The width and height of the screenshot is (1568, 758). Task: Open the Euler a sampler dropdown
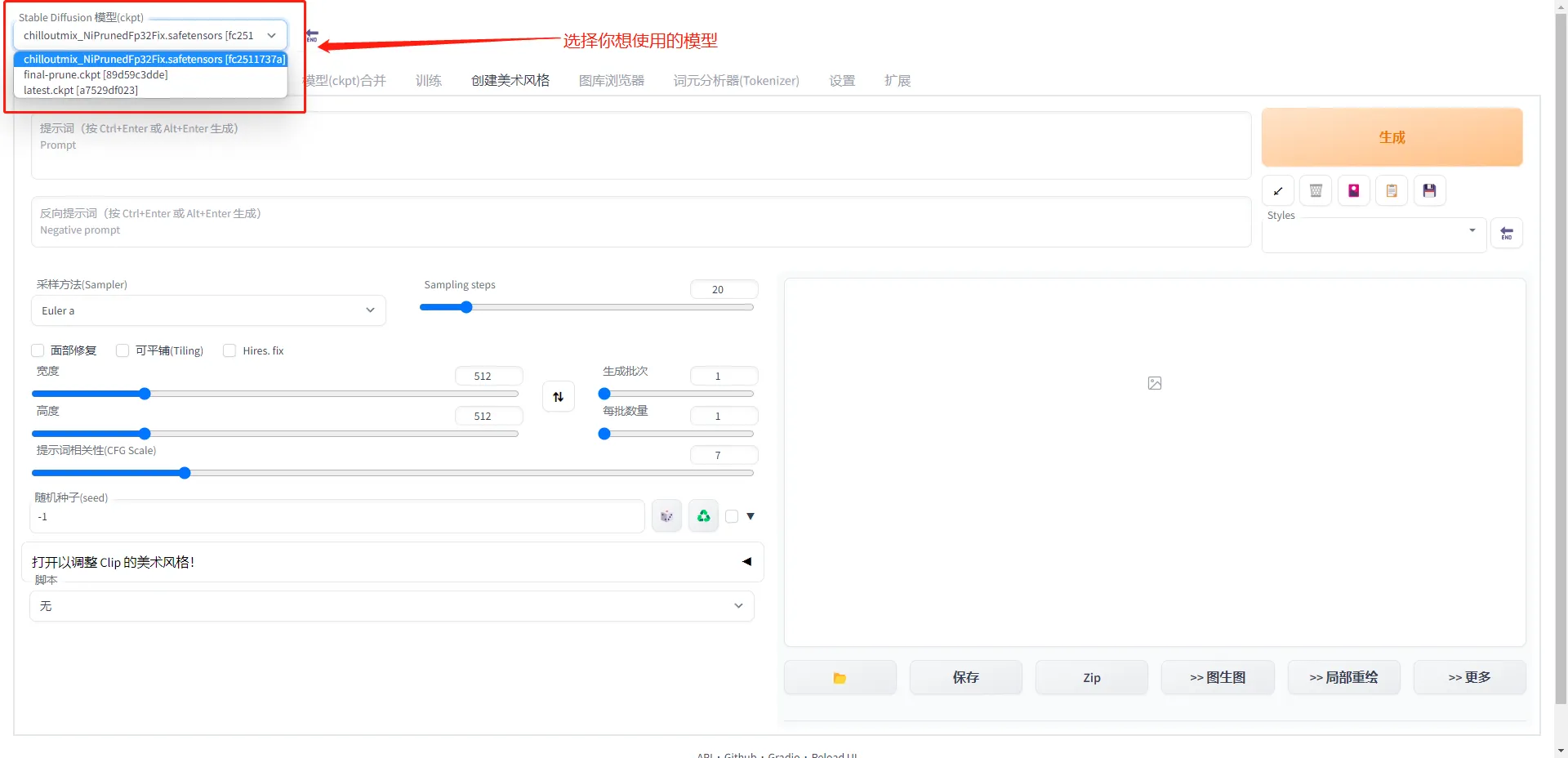(x=208, y=310)
